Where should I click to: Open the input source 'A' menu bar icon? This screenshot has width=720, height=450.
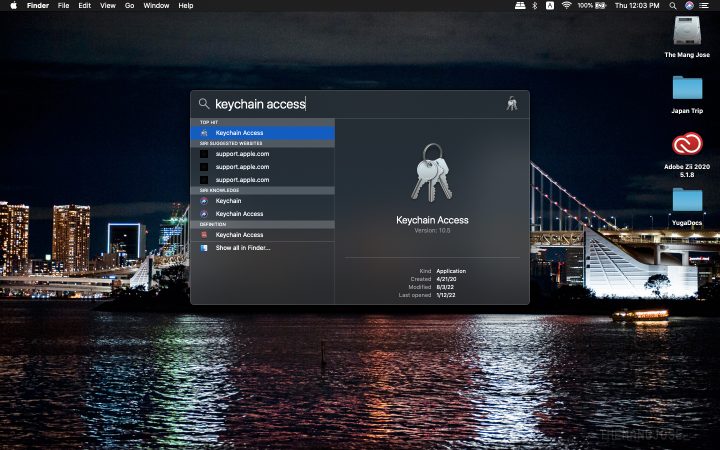[550, 6]
